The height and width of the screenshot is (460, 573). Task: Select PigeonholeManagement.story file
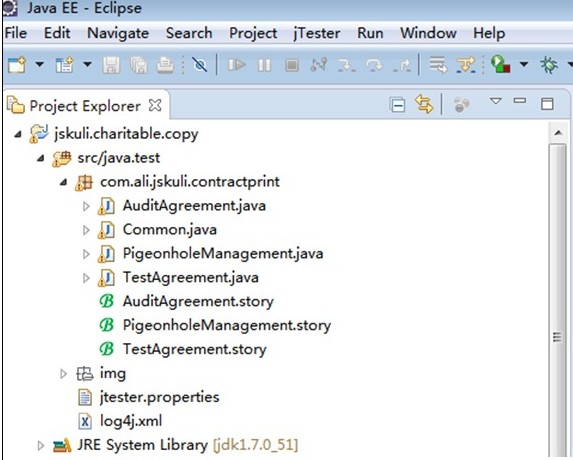[227, 325]
